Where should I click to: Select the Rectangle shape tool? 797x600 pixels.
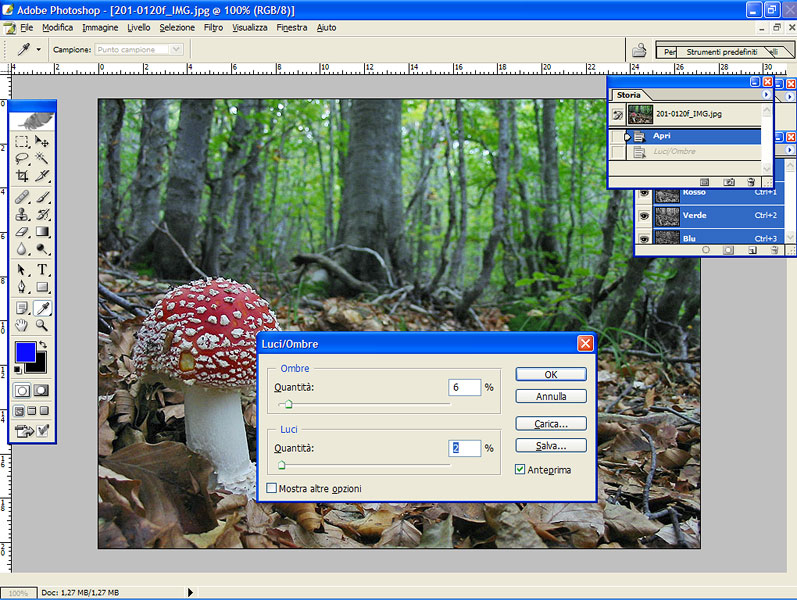click(42, 287)
